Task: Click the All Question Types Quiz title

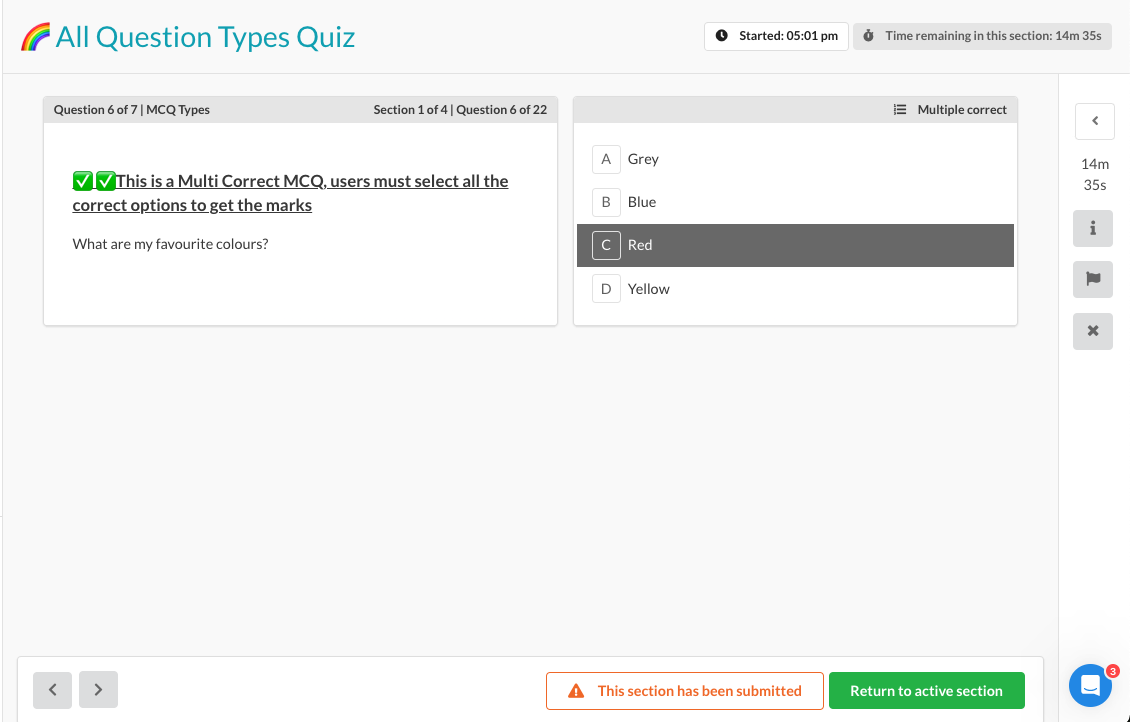Action: [x=205, y=38]
